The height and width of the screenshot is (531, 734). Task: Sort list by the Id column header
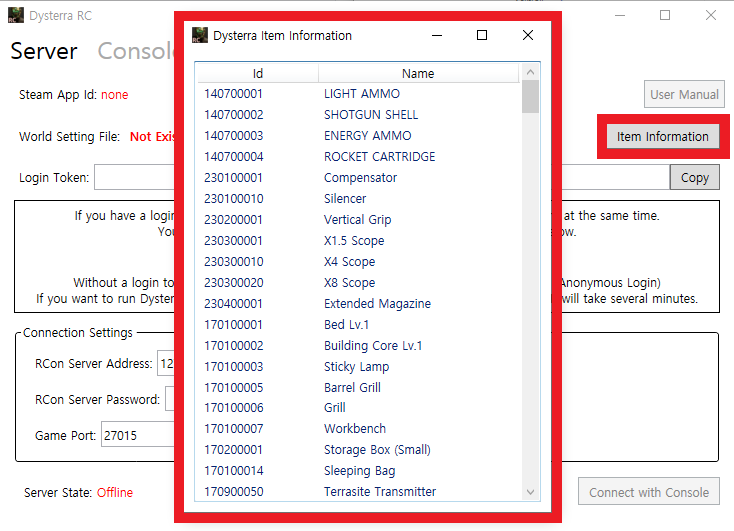[257, 73]
